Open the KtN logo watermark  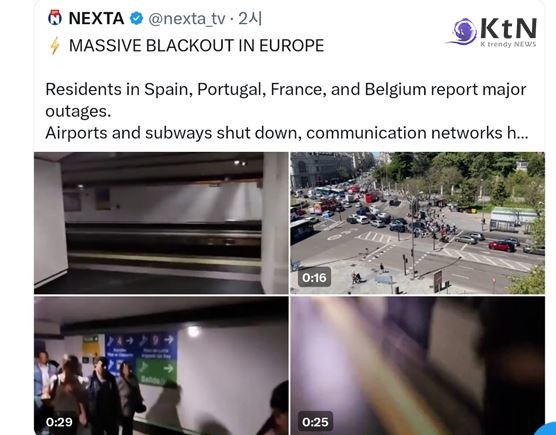(x=492, y=32)
